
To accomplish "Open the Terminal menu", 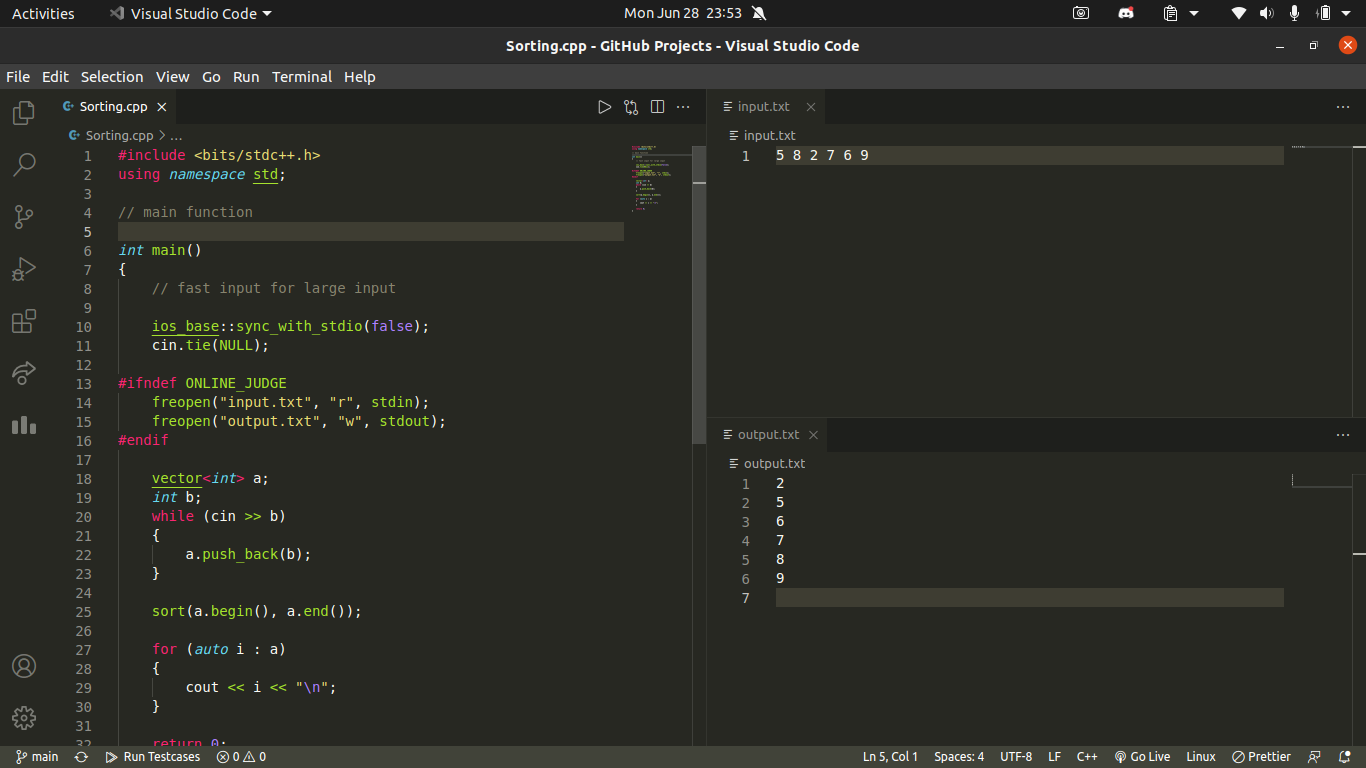I will (302, 76).
